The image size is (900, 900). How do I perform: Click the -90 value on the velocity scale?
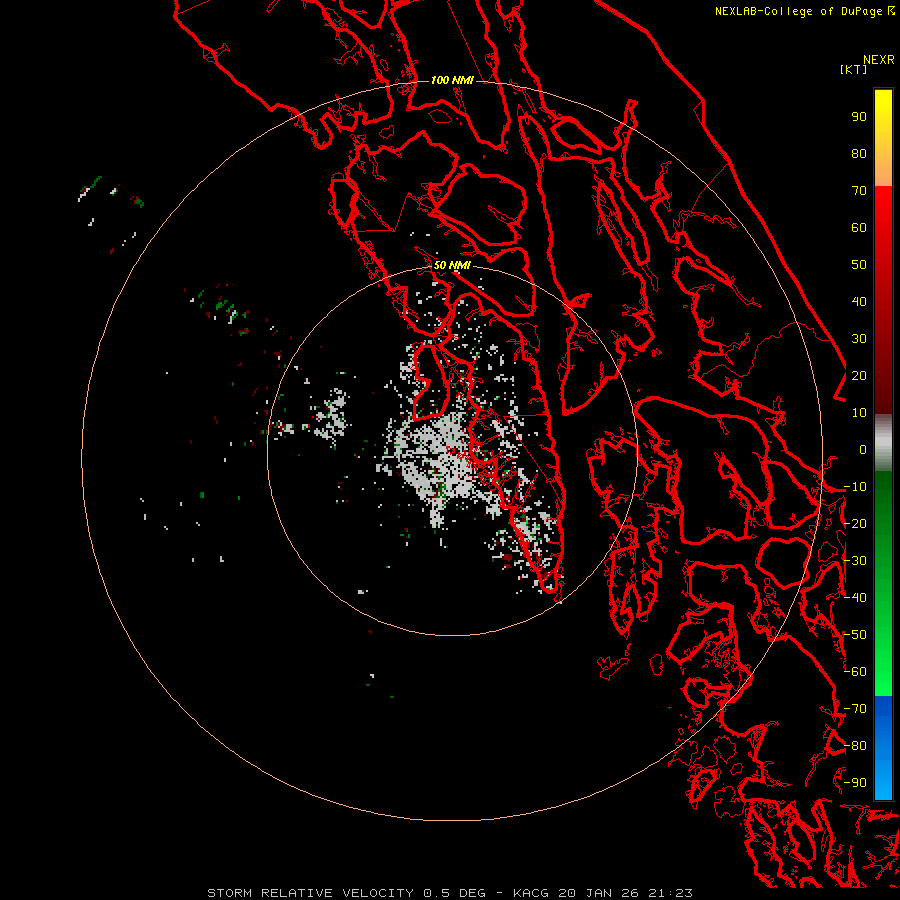[x=855, y=783]
